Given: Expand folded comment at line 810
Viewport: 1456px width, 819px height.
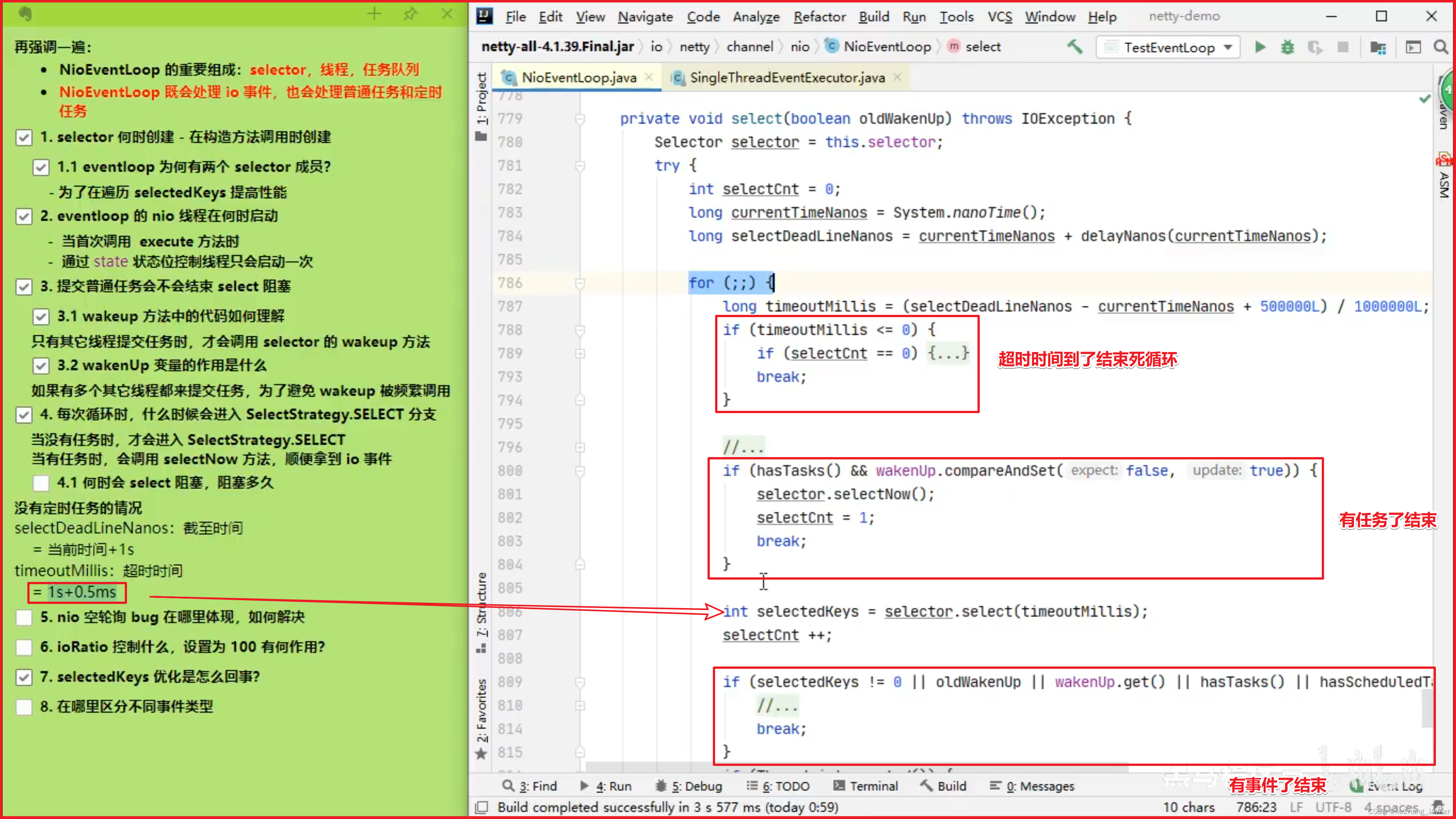Looking at the screenshot, I should click(x=580, y=705).
